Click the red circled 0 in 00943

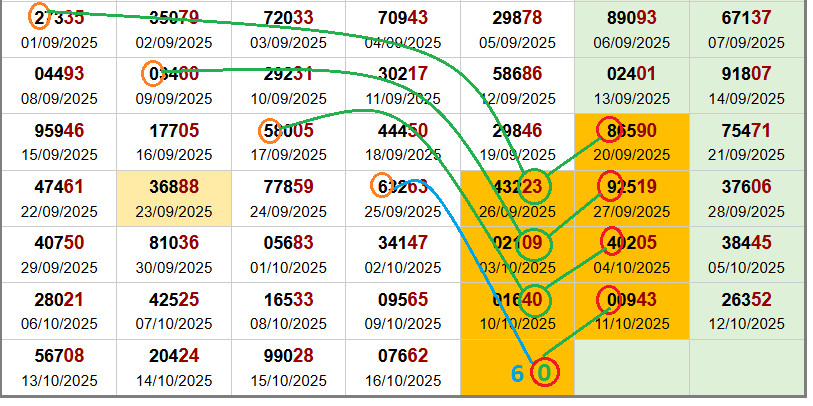click(x=609, y=298)
